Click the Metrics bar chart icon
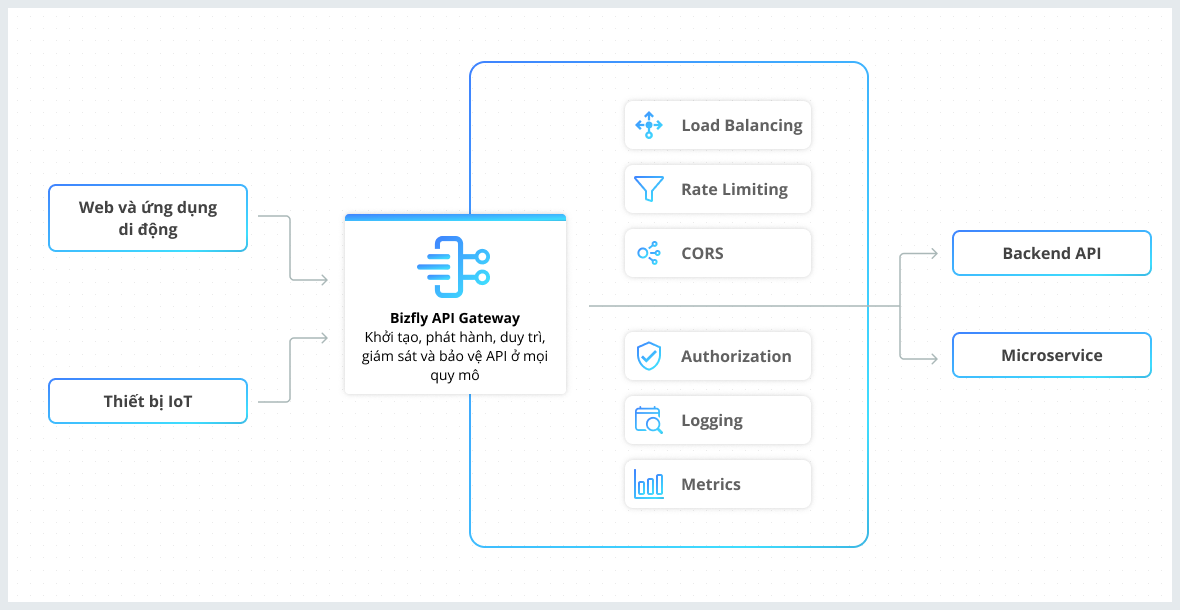The image size is (1180, 610). 649,484
